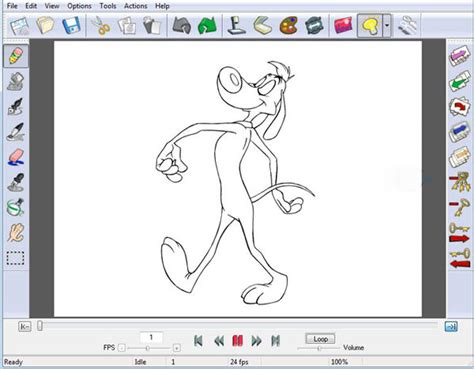474x369 pixels.
Task: Open the Actions menu
Action: tap(135, 6)
